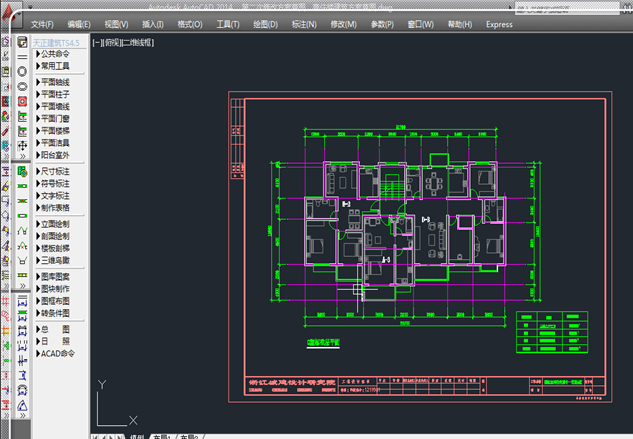633x439 pixels.
Task: Select the circular ring tool icon
Action: (22, 72)
